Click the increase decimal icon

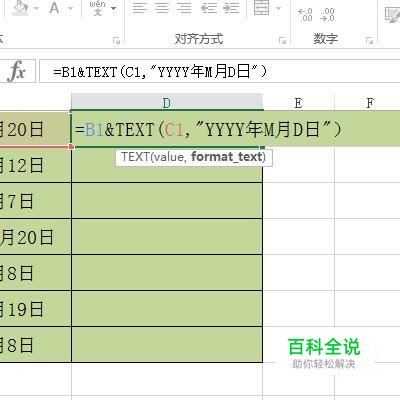pos(305,15)
